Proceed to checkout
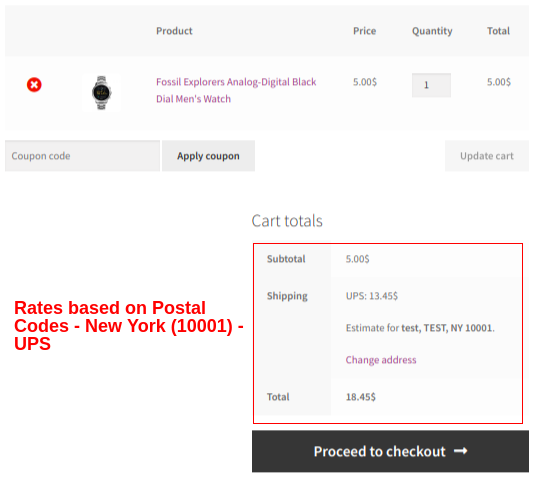Screen dimensions: 540x482 [390, 451]
